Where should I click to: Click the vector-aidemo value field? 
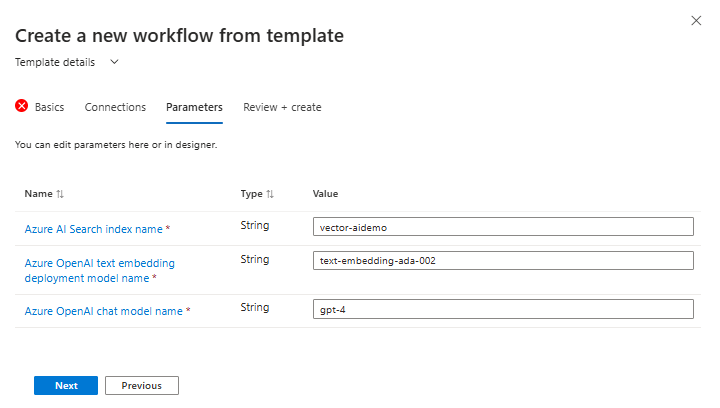[503, 227]
